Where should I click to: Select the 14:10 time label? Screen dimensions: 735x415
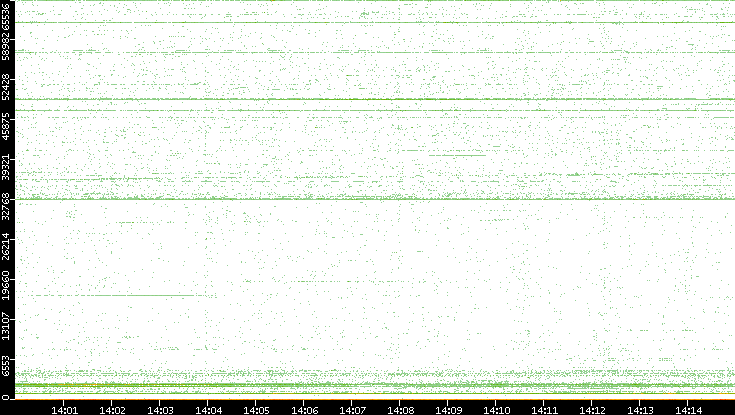tap(496, 410)
